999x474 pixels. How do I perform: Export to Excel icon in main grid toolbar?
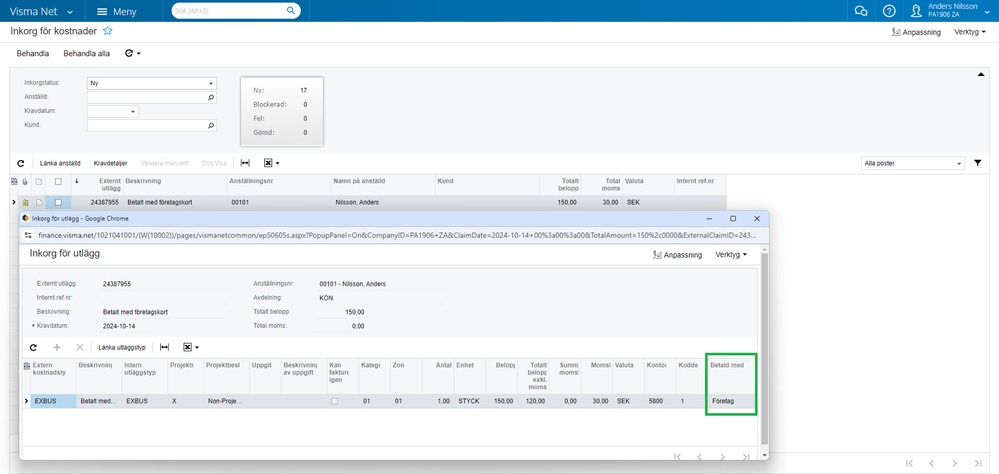click(268, 164)
